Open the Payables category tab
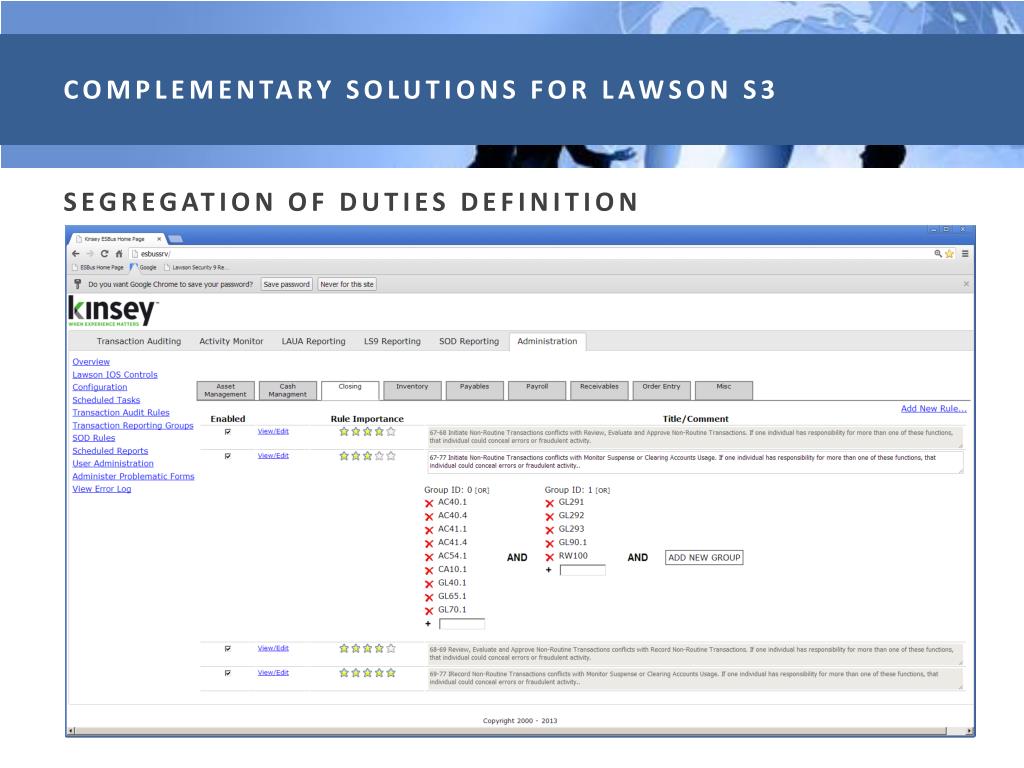This screenshot has width=1024, height=768. [475, 390]
